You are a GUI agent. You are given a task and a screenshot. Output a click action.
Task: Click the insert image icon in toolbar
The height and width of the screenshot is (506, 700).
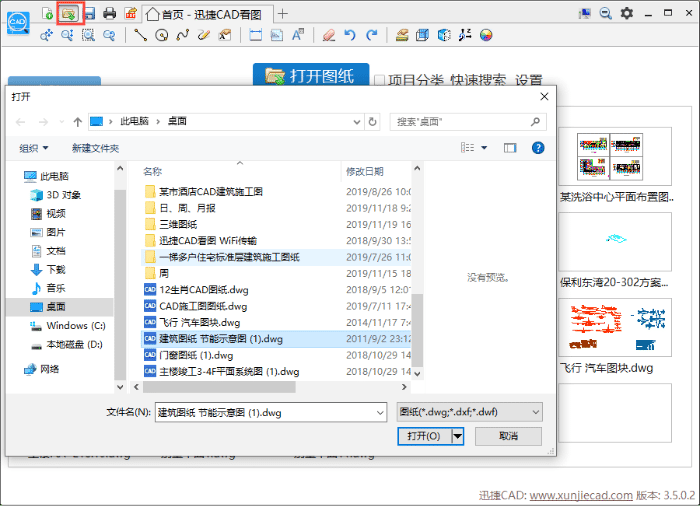(277, 35)
